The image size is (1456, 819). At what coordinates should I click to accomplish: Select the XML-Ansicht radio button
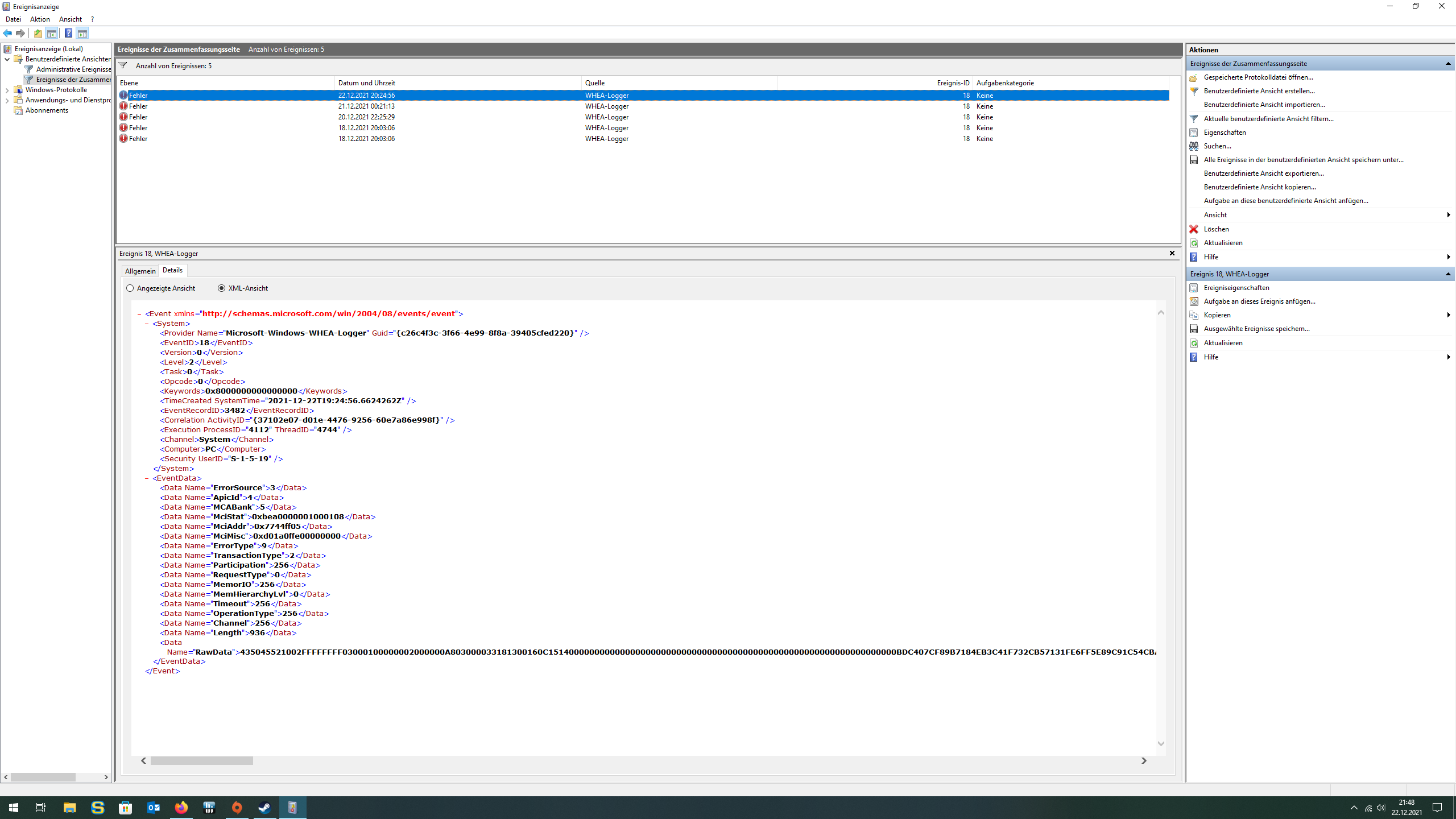point(221,288)
